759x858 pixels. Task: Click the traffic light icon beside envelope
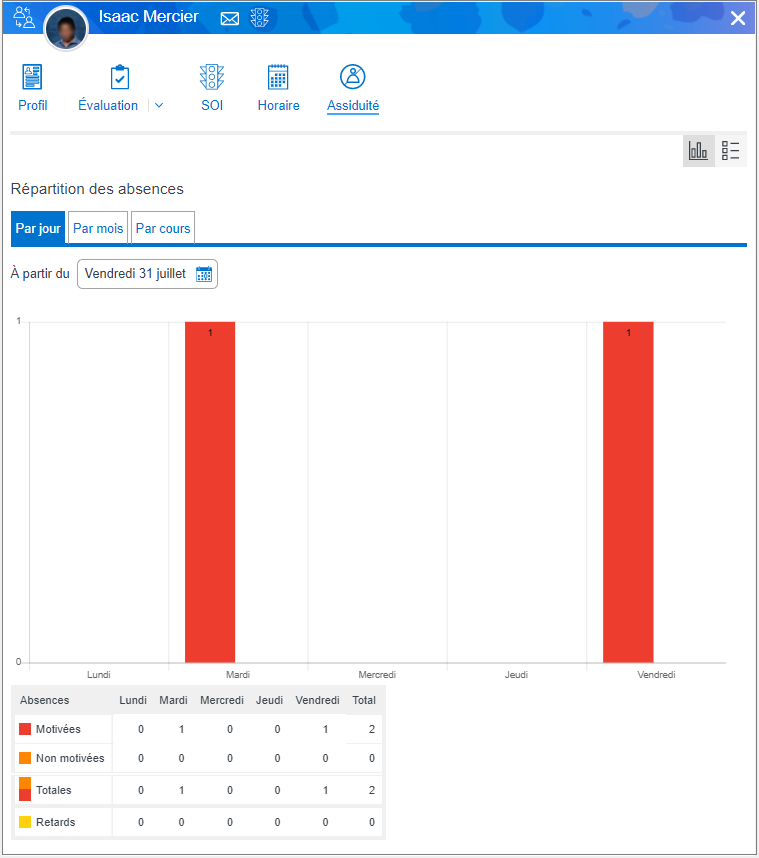[x=260, y=18]
